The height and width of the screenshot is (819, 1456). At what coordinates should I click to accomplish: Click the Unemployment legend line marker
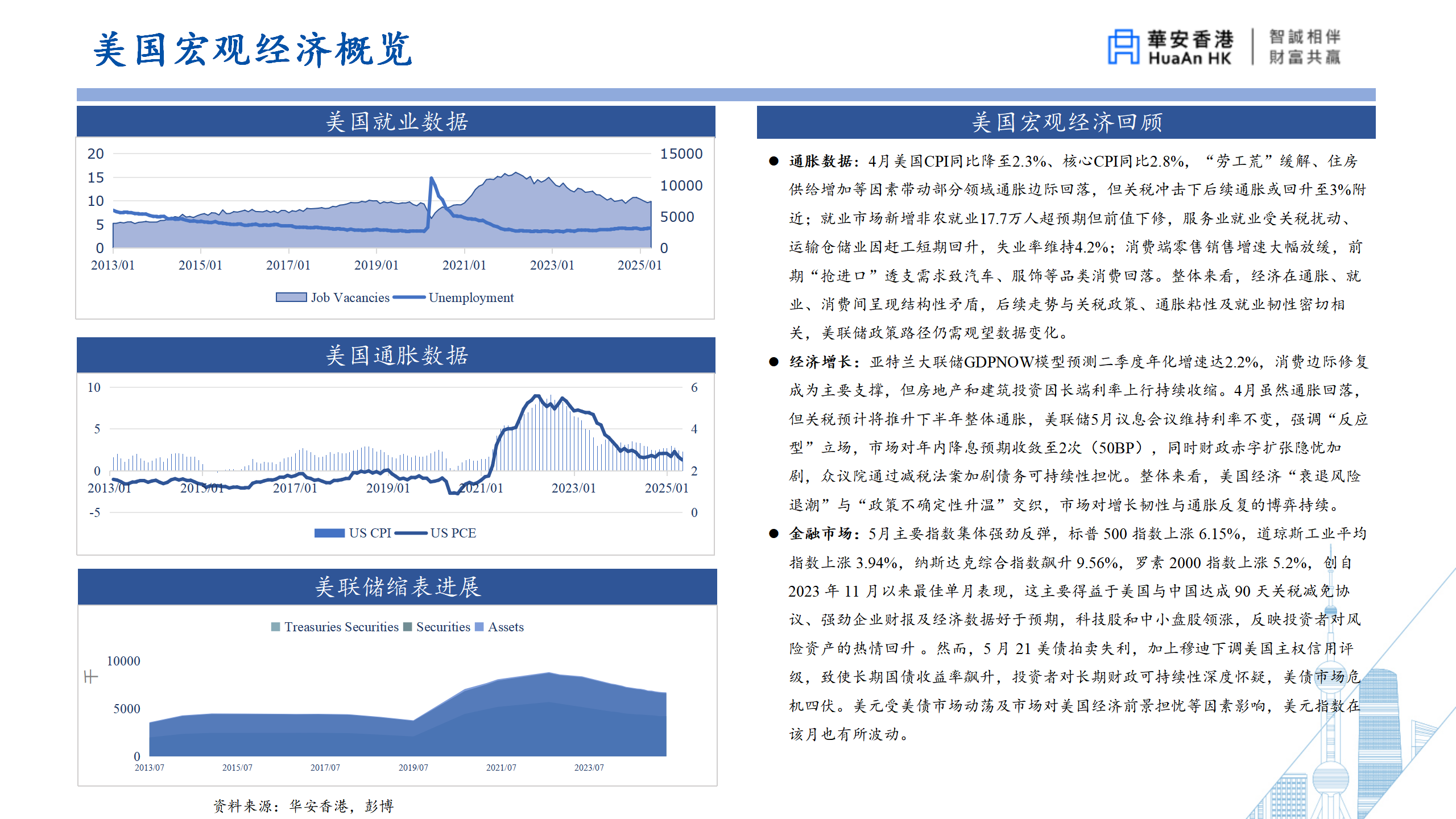coord(409,297)
